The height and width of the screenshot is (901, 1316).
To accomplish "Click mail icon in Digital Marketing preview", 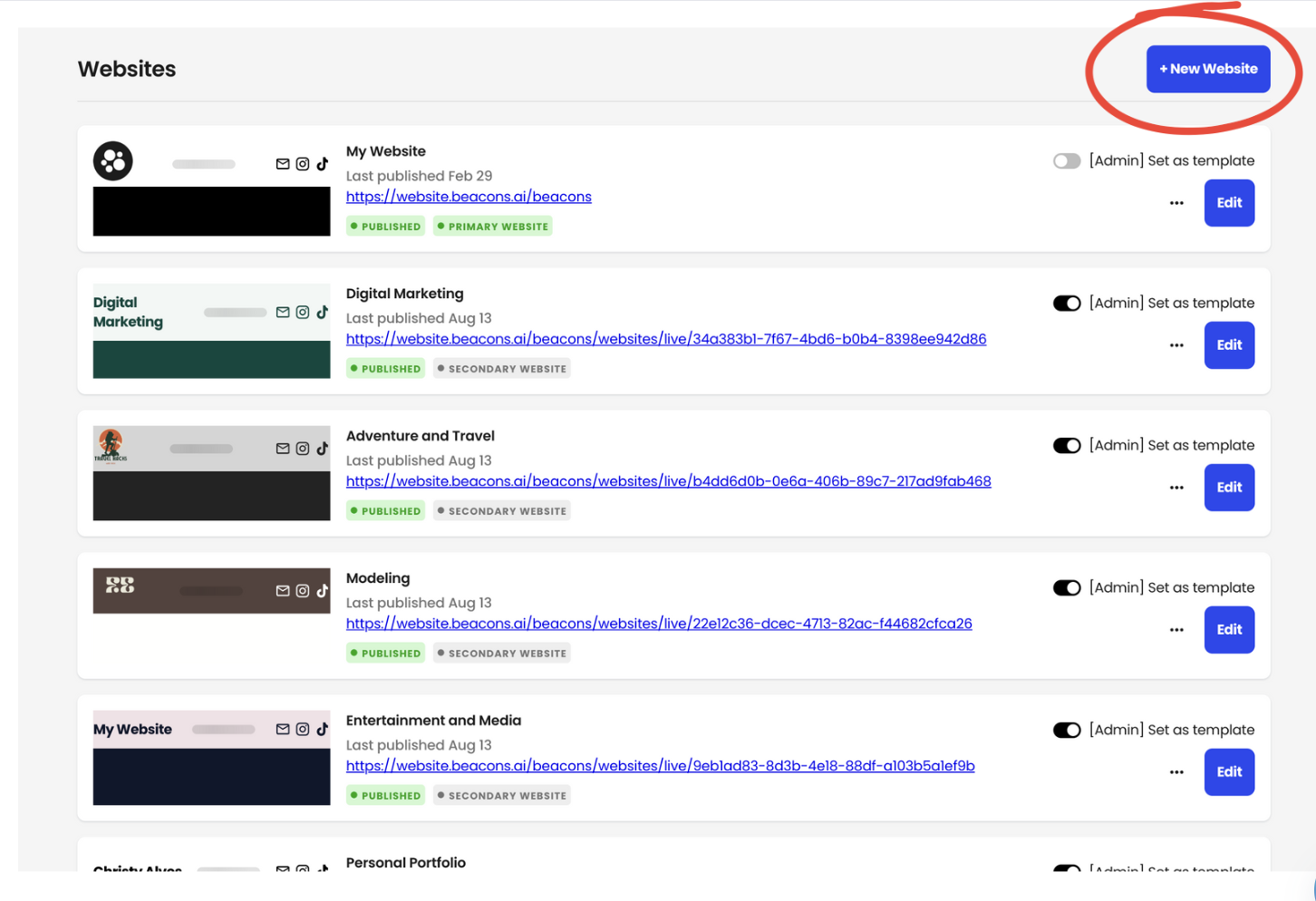I will (x=283, y=313).
